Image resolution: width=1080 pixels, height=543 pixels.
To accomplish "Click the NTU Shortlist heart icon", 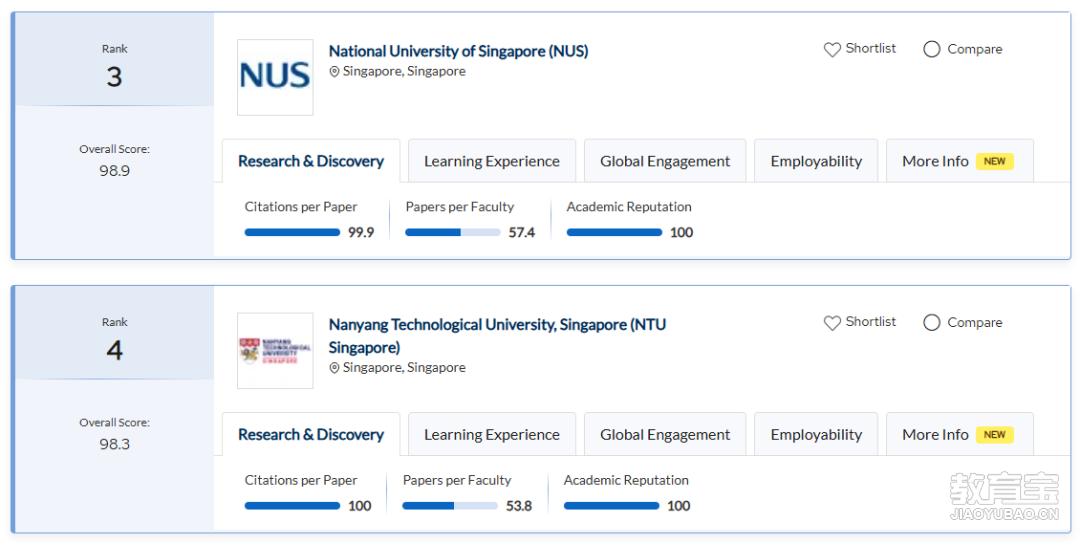I will point(832,323).
